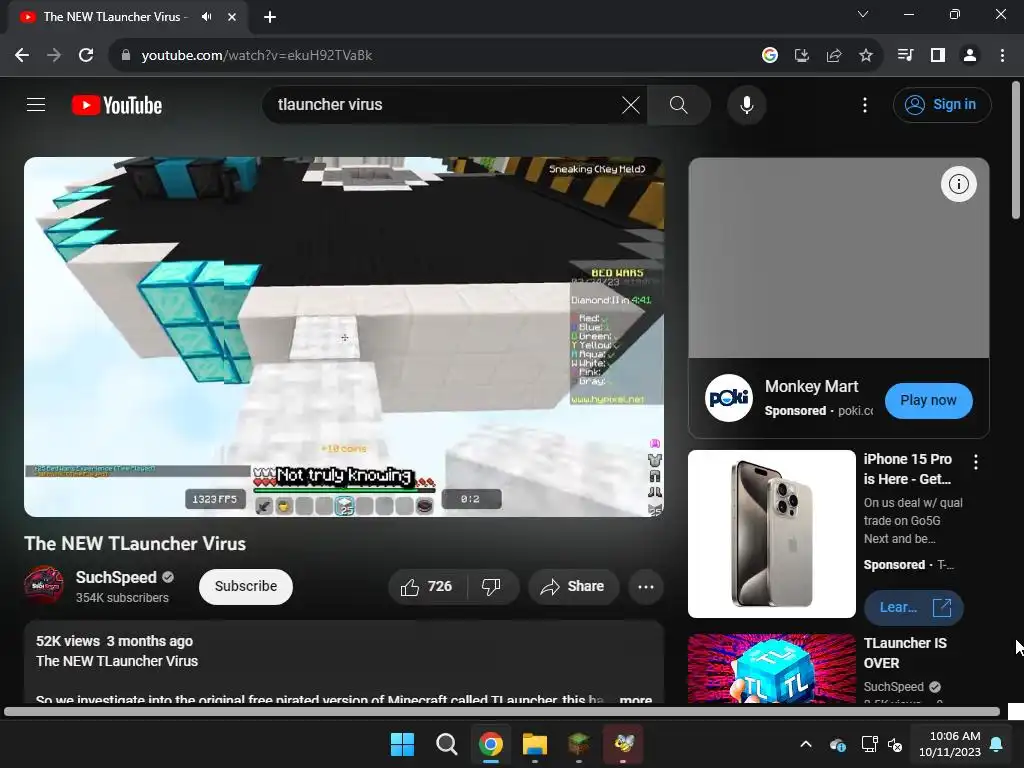Open the TLauncher IS OVER video title
Screen dimensions: 1024x768
(904, 653)
